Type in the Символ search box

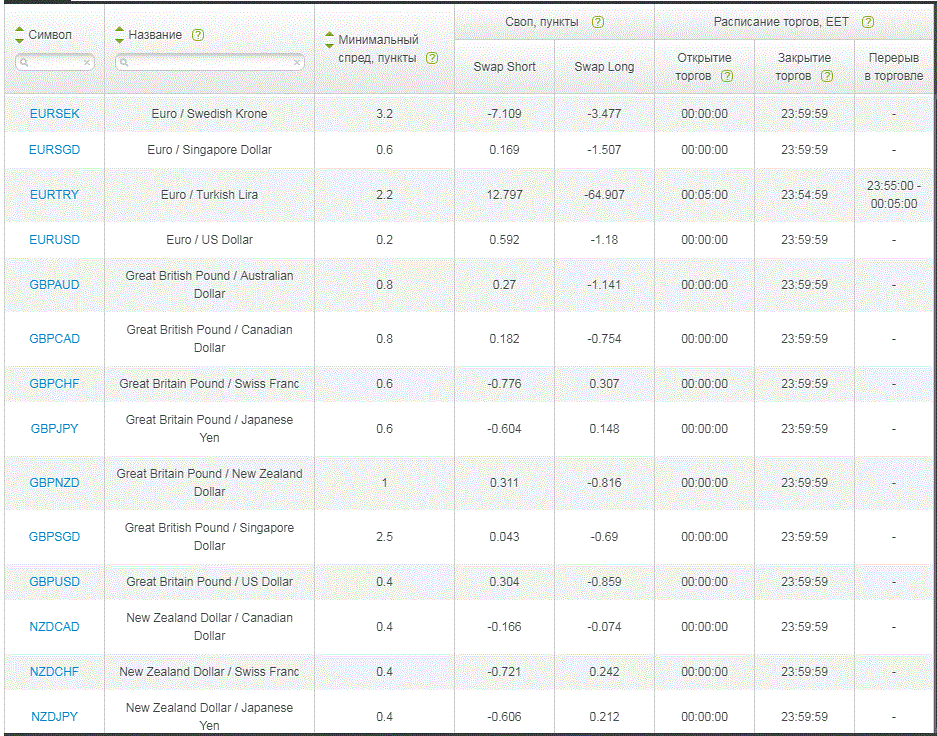[x=54, y=62]
